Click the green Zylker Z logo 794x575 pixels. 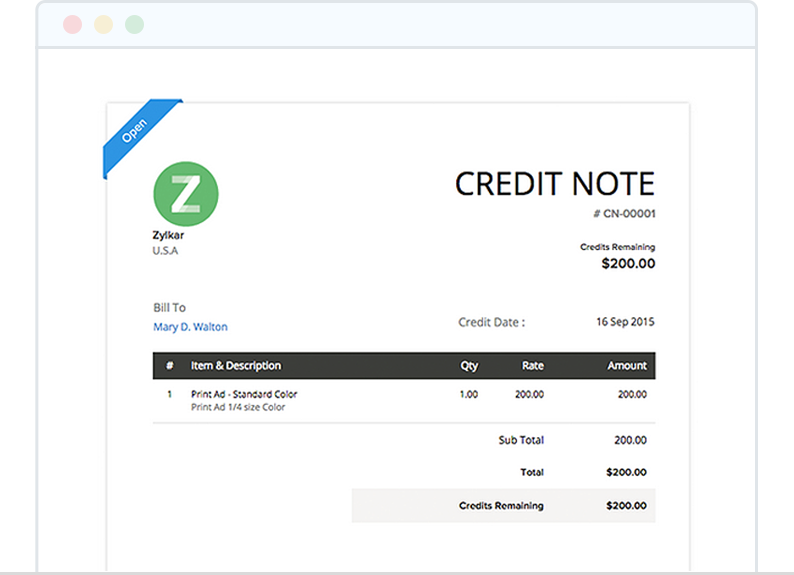pos(186,194)
